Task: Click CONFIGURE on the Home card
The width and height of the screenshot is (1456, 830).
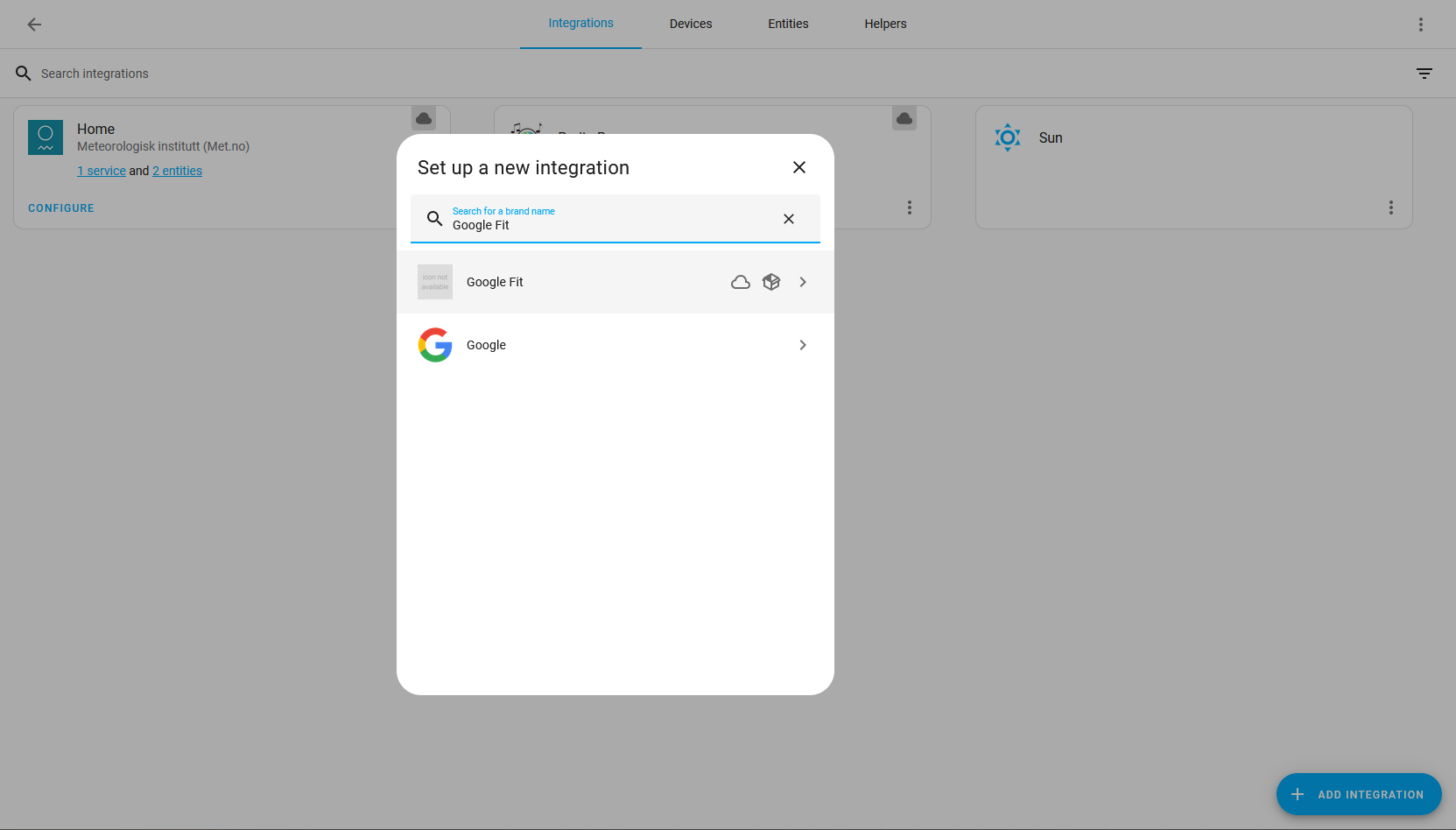Action: pos(61,208)
